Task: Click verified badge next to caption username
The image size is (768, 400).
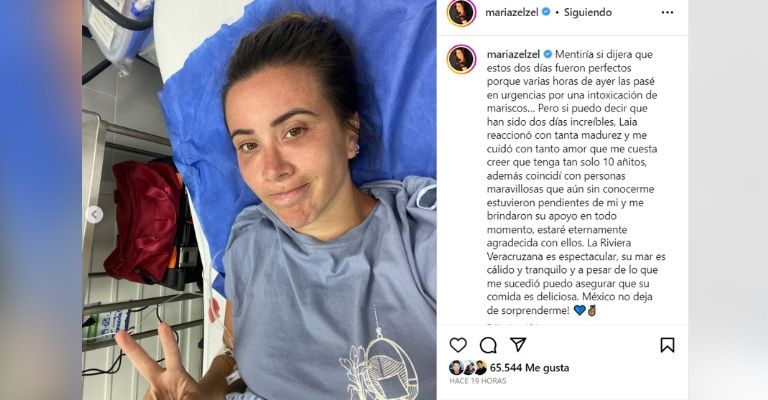Action: [547, 54]
